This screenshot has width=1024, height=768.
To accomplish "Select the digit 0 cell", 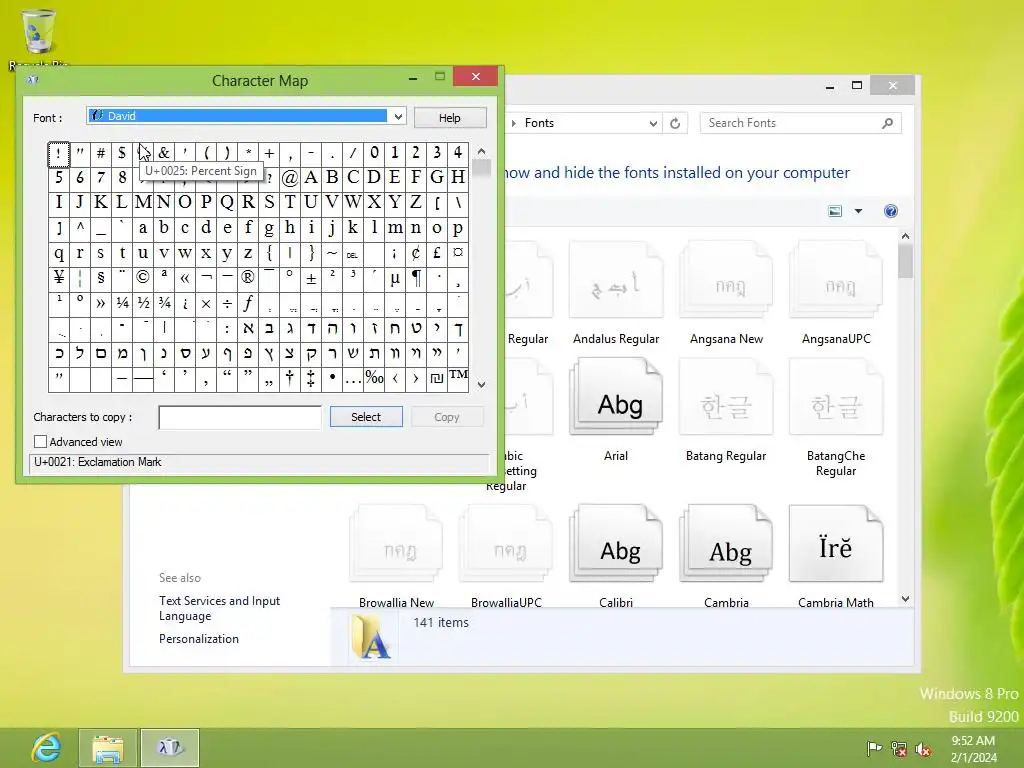I will [x=374, y=153].
